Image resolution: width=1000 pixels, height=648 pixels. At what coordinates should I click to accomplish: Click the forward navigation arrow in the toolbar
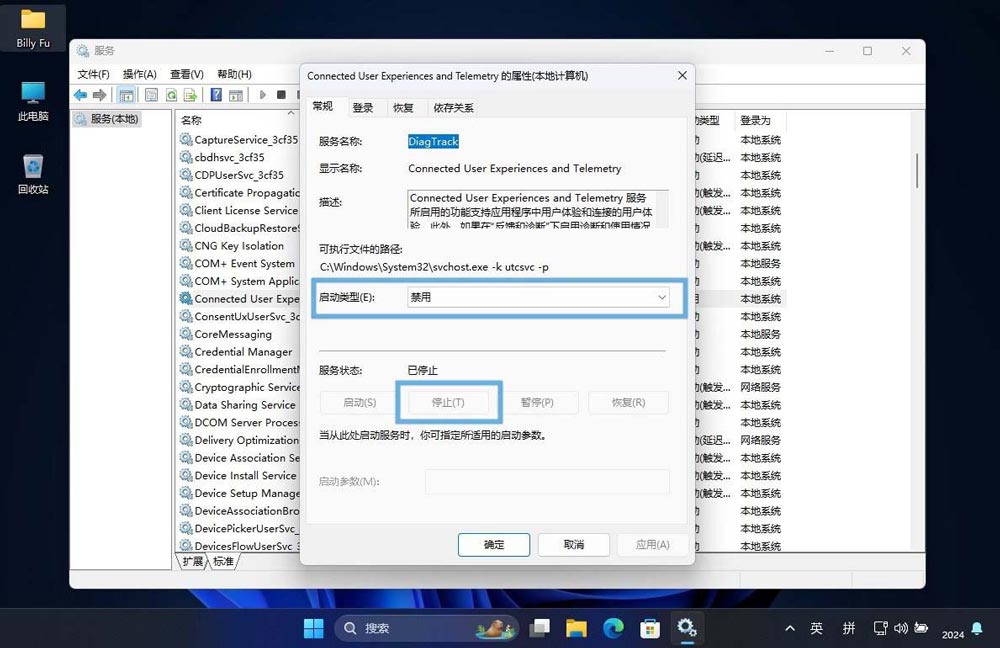pos(98,95)
